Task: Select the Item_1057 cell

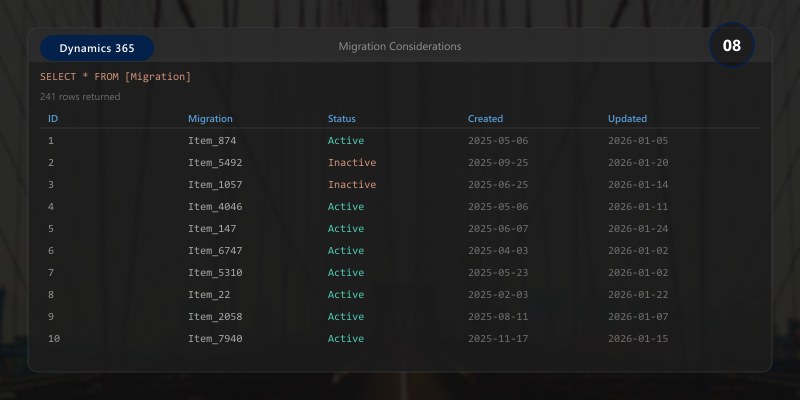Action: (x=215, y=185)
